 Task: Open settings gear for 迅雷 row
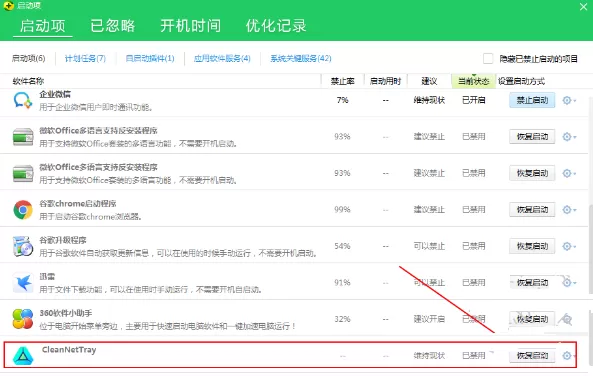(x=568, y=283)
